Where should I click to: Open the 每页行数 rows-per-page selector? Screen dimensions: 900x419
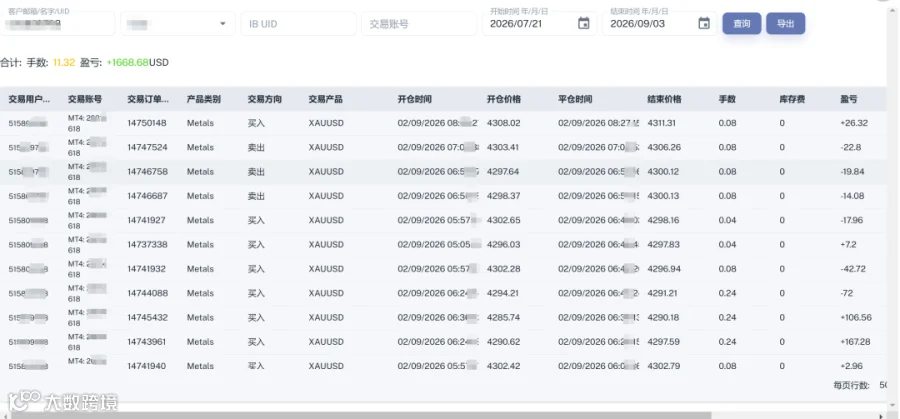[883, 385]
